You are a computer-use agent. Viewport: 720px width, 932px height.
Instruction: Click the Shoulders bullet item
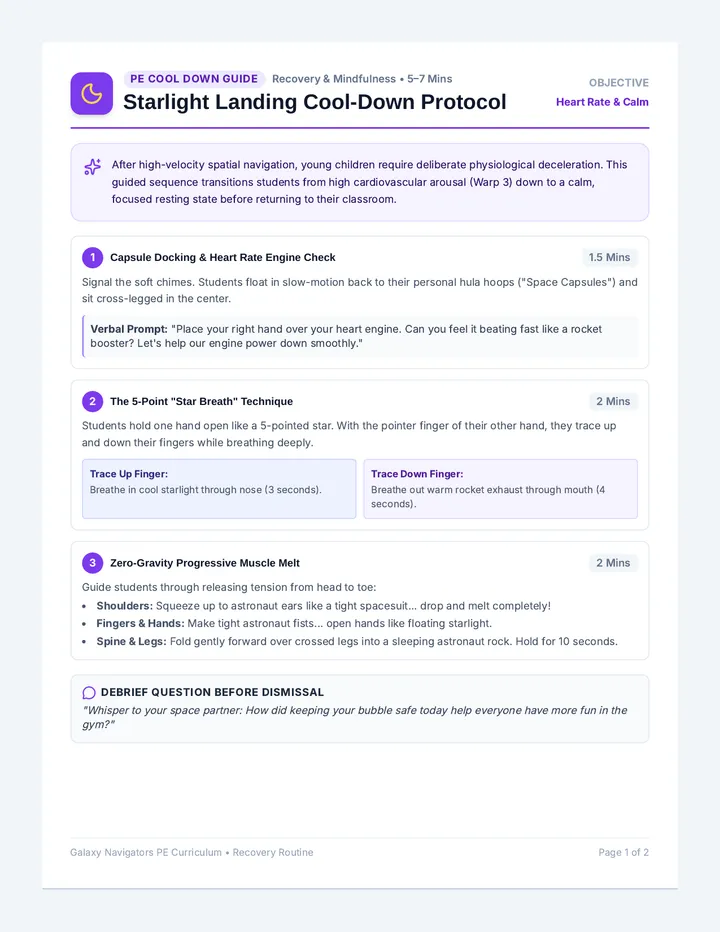point(323,606)
